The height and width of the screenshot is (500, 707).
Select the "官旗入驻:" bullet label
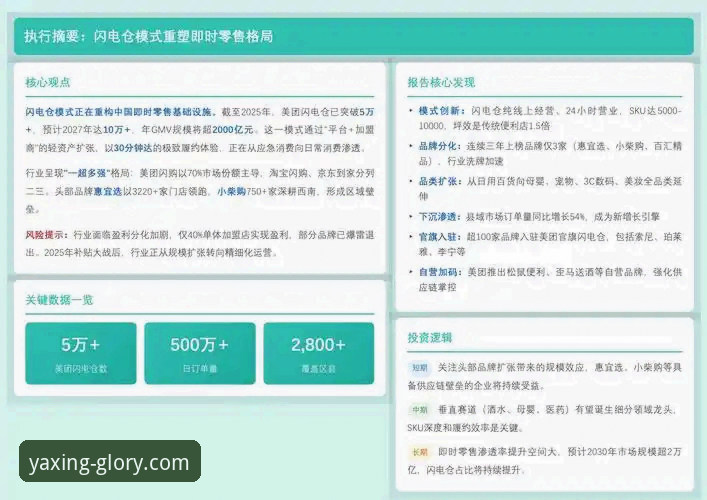pos(440,237)
